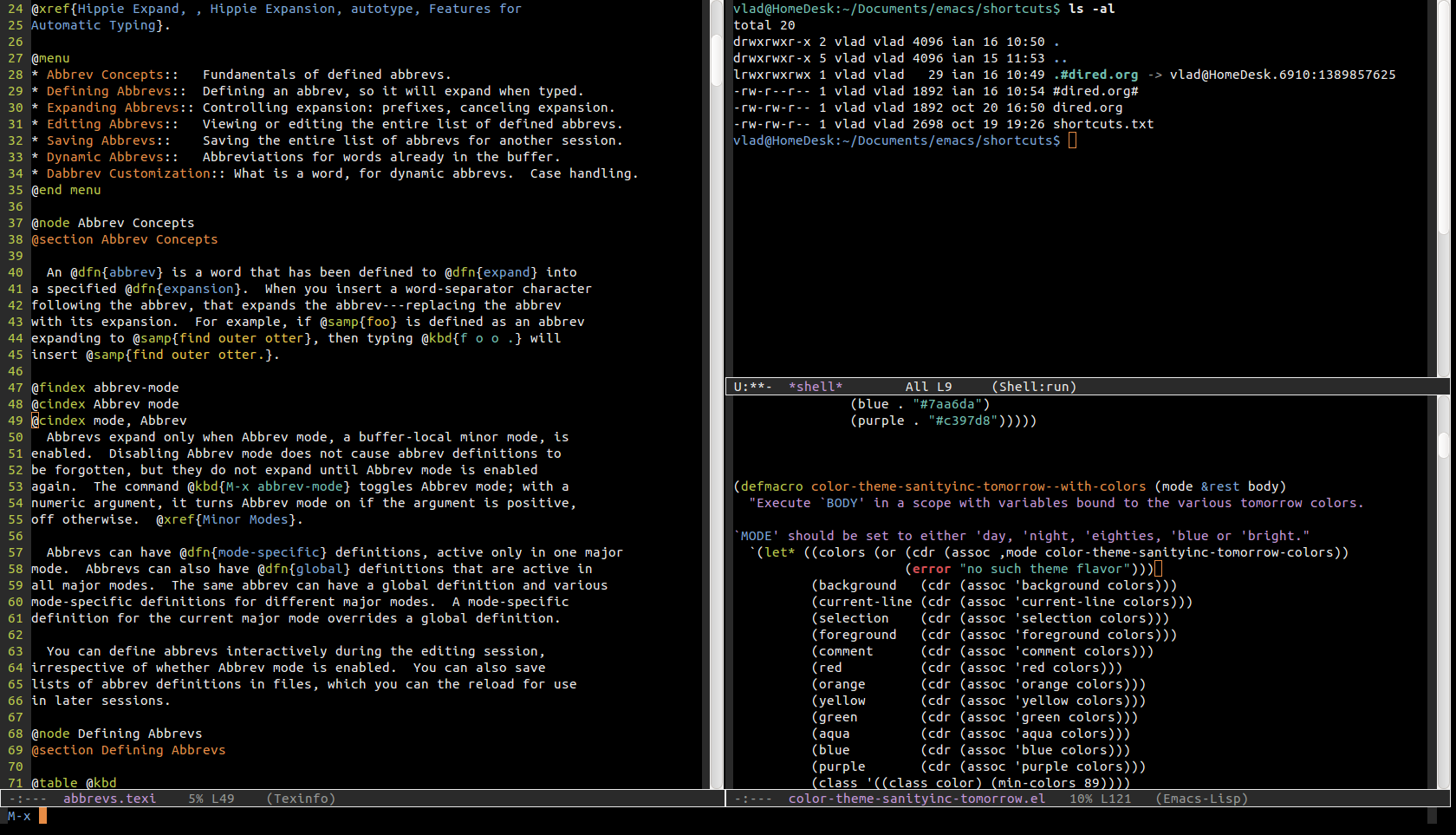The height and width of the screenshot is (835, 1456).
Task: Click the '@findex abbrev-mode' line
Action: pyautogui.click(x=105, y=388)
